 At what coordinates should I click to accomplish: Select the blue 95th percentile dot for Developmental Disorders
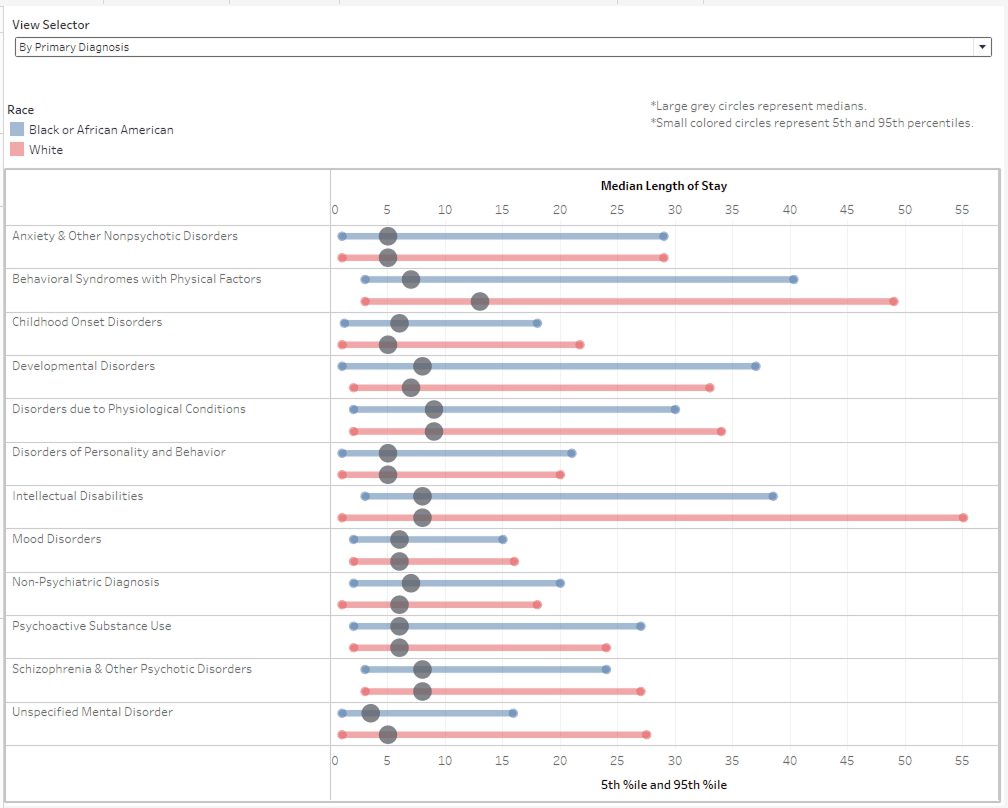tap(756, 366)
